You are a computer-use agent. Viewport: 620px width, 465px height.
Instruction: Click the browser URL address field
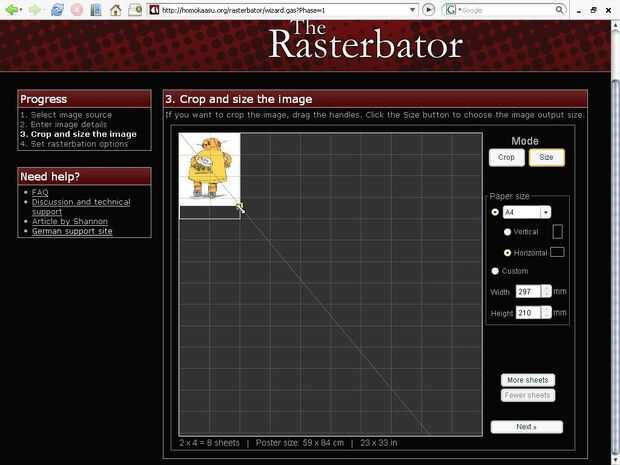coord(283,10)
